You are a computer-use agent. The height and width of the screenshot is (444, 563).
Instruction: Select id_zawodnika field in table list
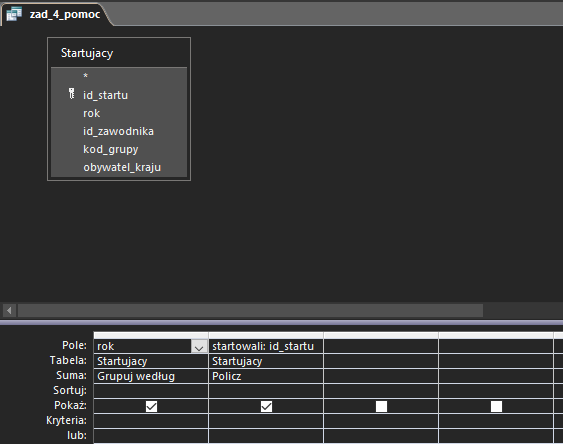coord(118,131)
